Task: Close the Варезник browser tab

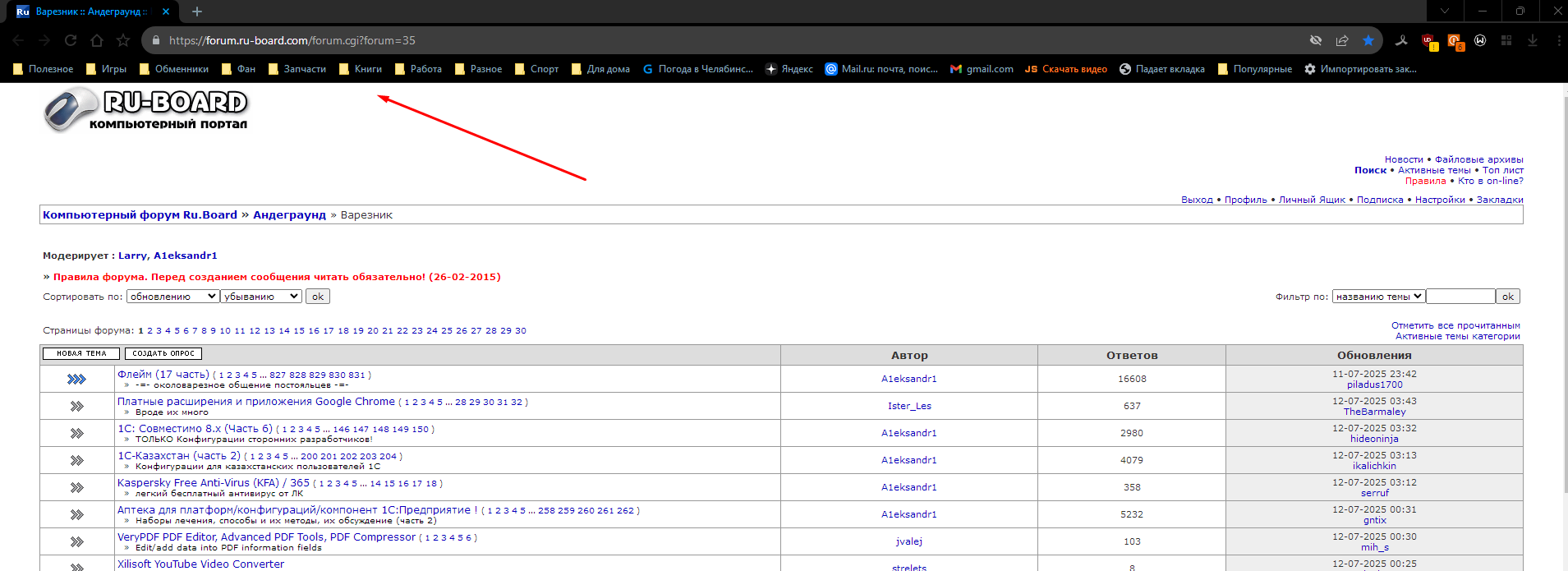Action: (166, 12)
